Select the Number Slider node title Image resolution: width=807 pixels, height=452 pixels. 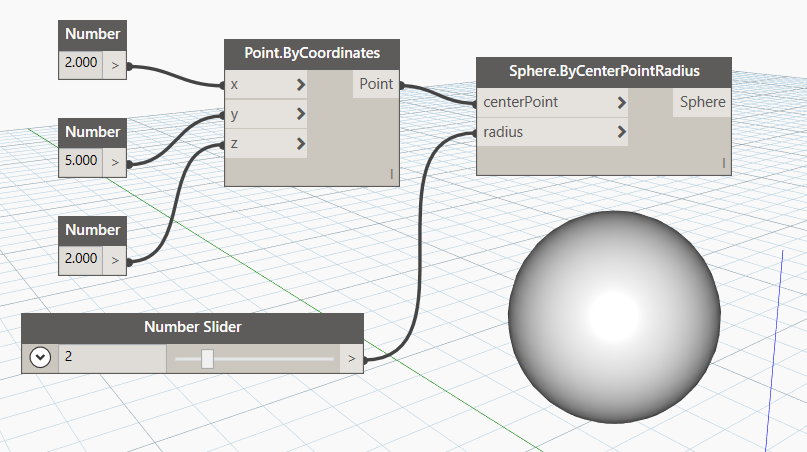point(192,327)
